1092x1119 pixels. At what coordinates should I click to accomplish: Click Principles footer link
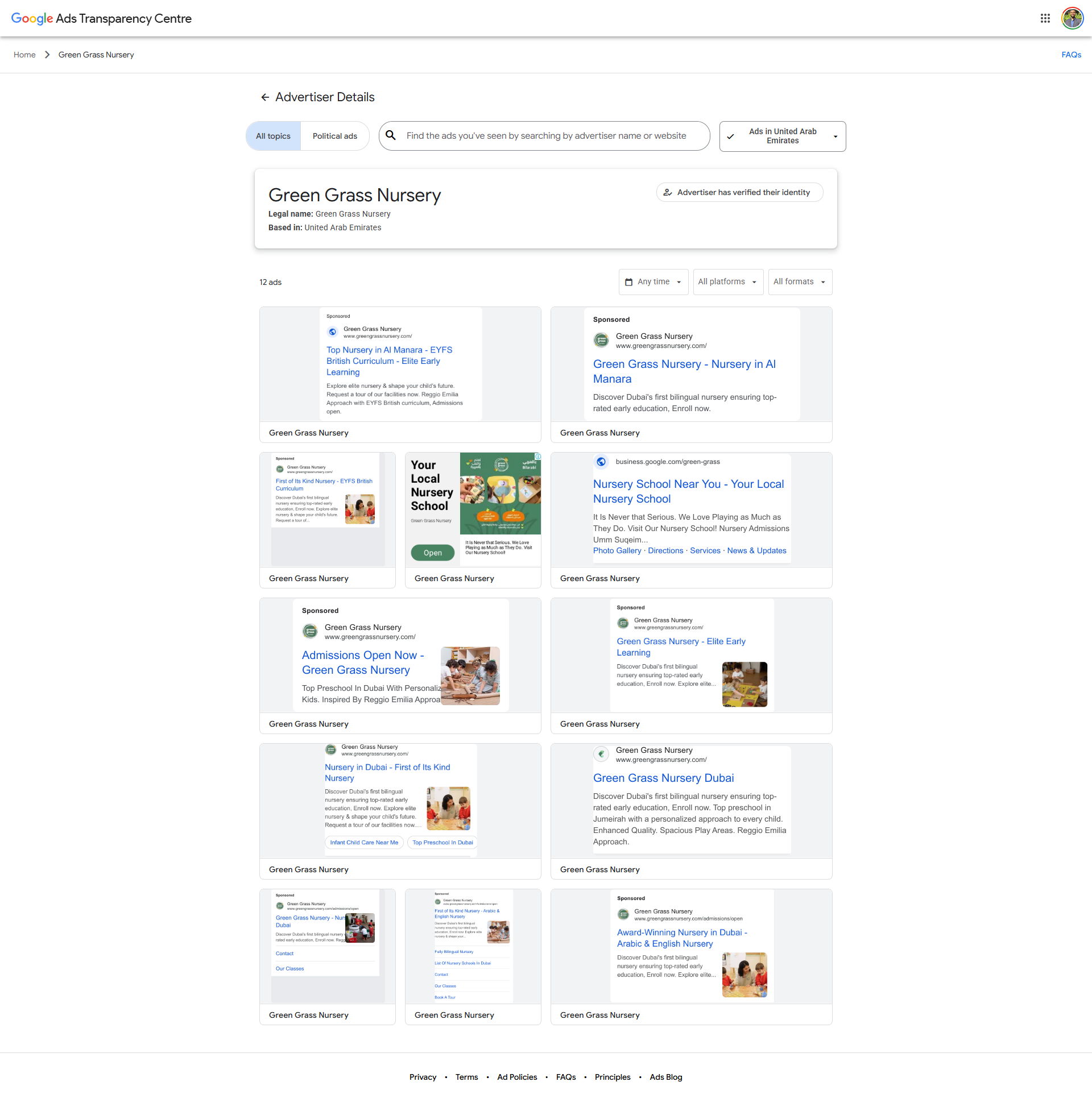tap(612, 1077)
